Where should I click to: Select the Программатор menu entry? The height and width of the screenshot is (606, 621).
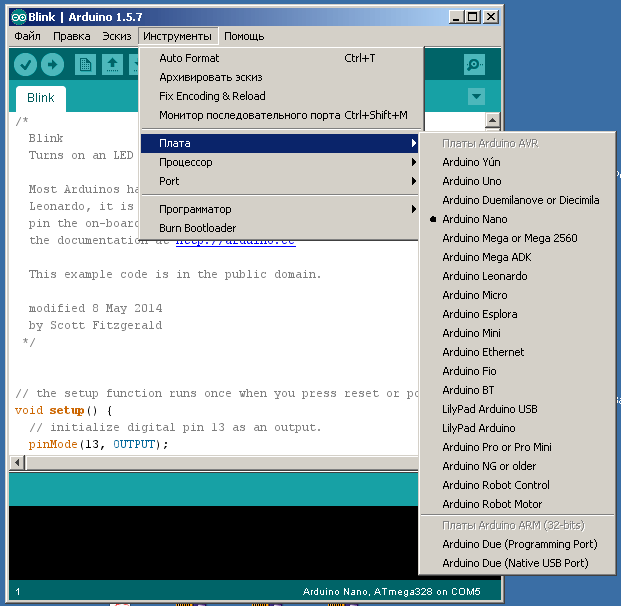pos(280,209)
